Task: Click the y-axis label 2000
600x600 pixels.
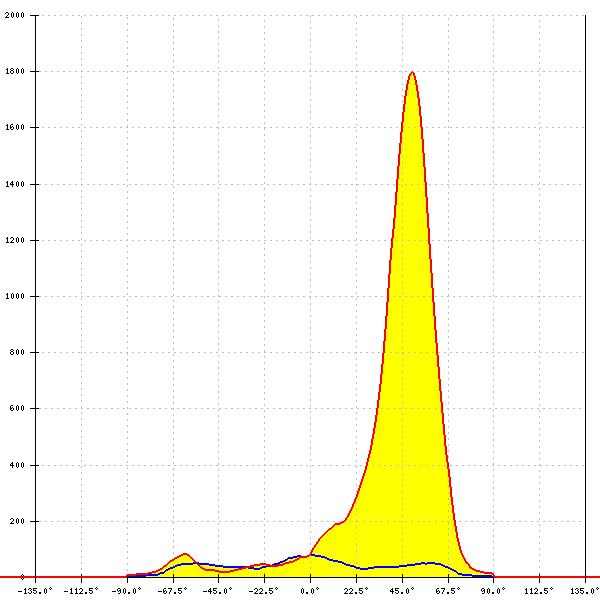Action: pyautogui.click(x=15, y=15)
